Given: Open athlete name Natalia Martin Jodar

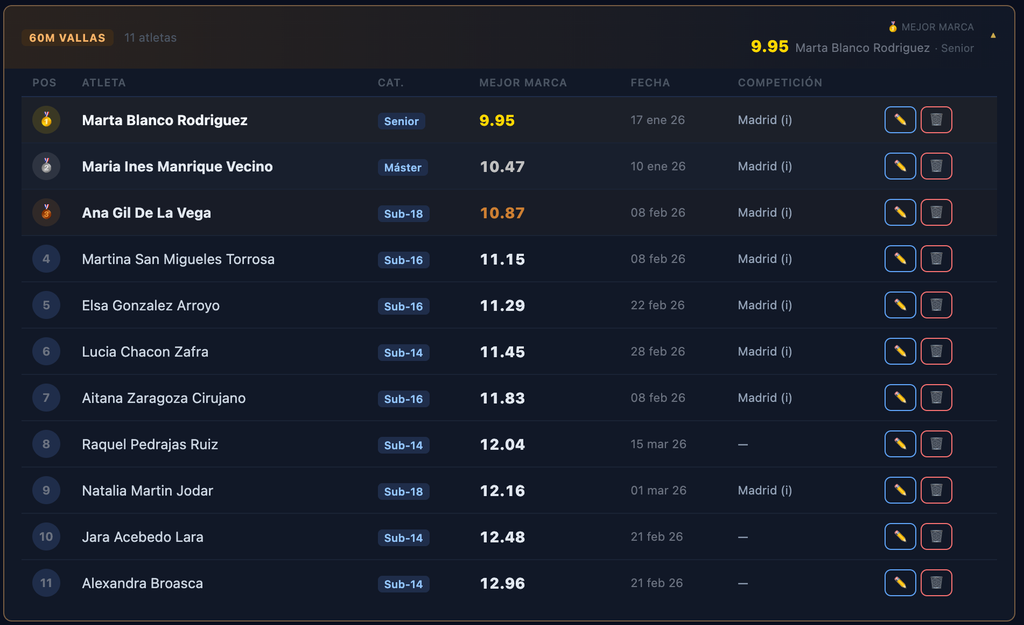Looking at the screenshot, I should pos(148,490).
